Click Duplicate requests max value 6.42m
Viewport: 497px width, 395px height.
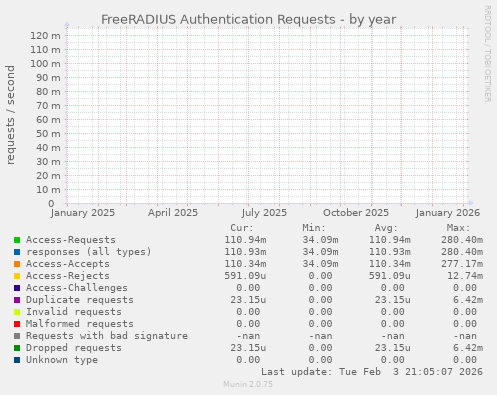click(x=468, y=300)
